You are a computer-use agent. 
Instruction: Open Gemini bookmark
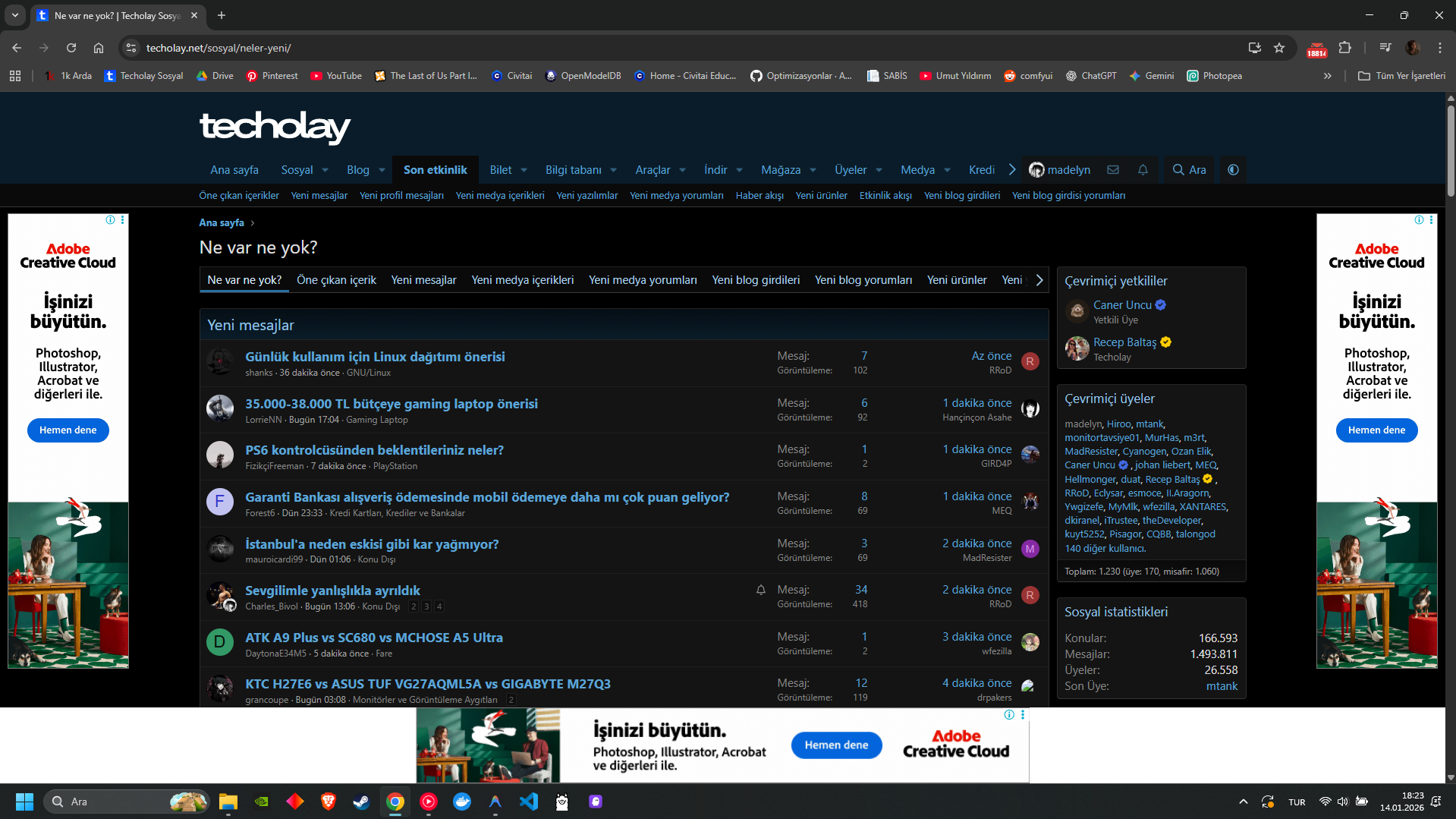pyautogui.click(x=1152, y=76)
